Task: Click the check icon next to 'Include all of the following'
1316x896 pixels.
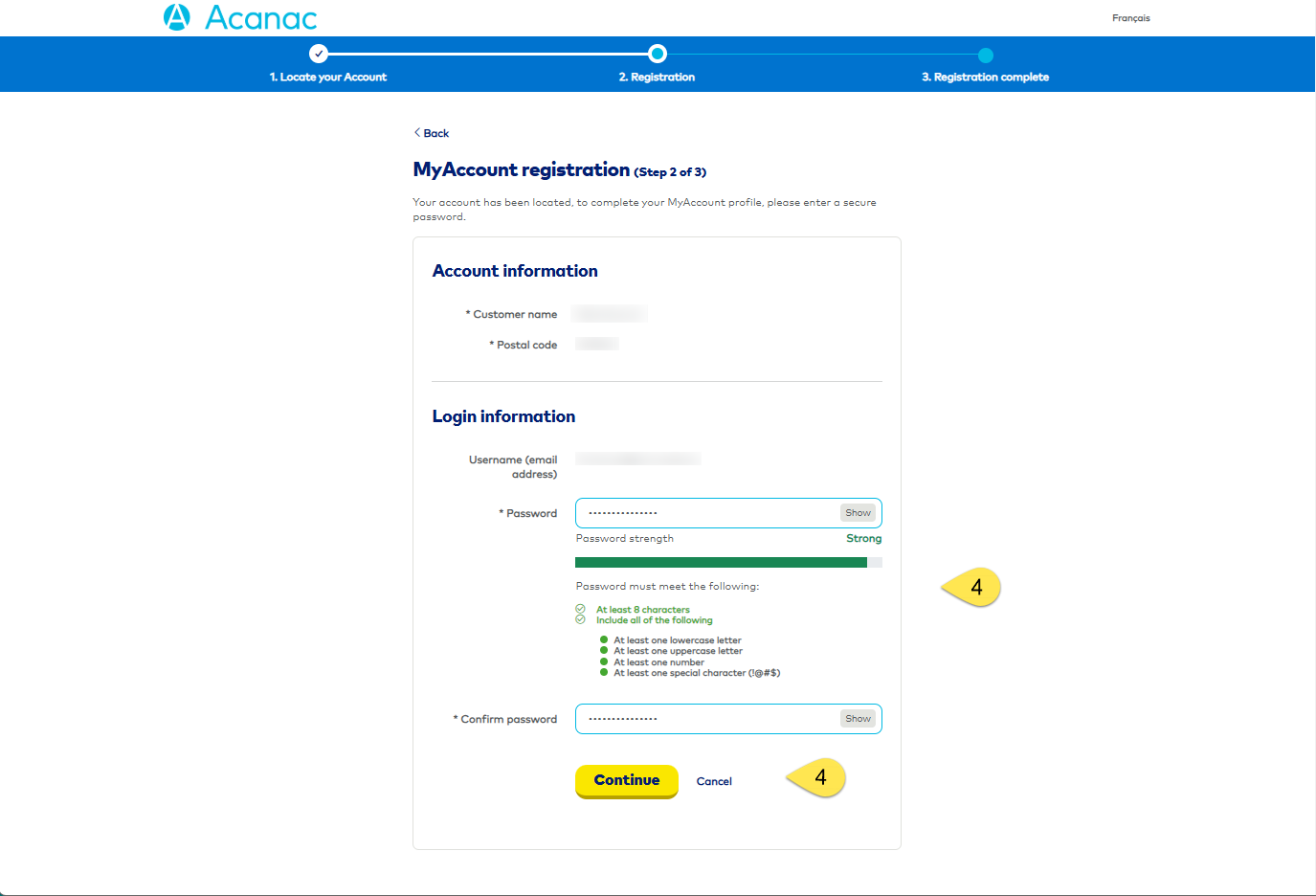Action: (580, 619)
